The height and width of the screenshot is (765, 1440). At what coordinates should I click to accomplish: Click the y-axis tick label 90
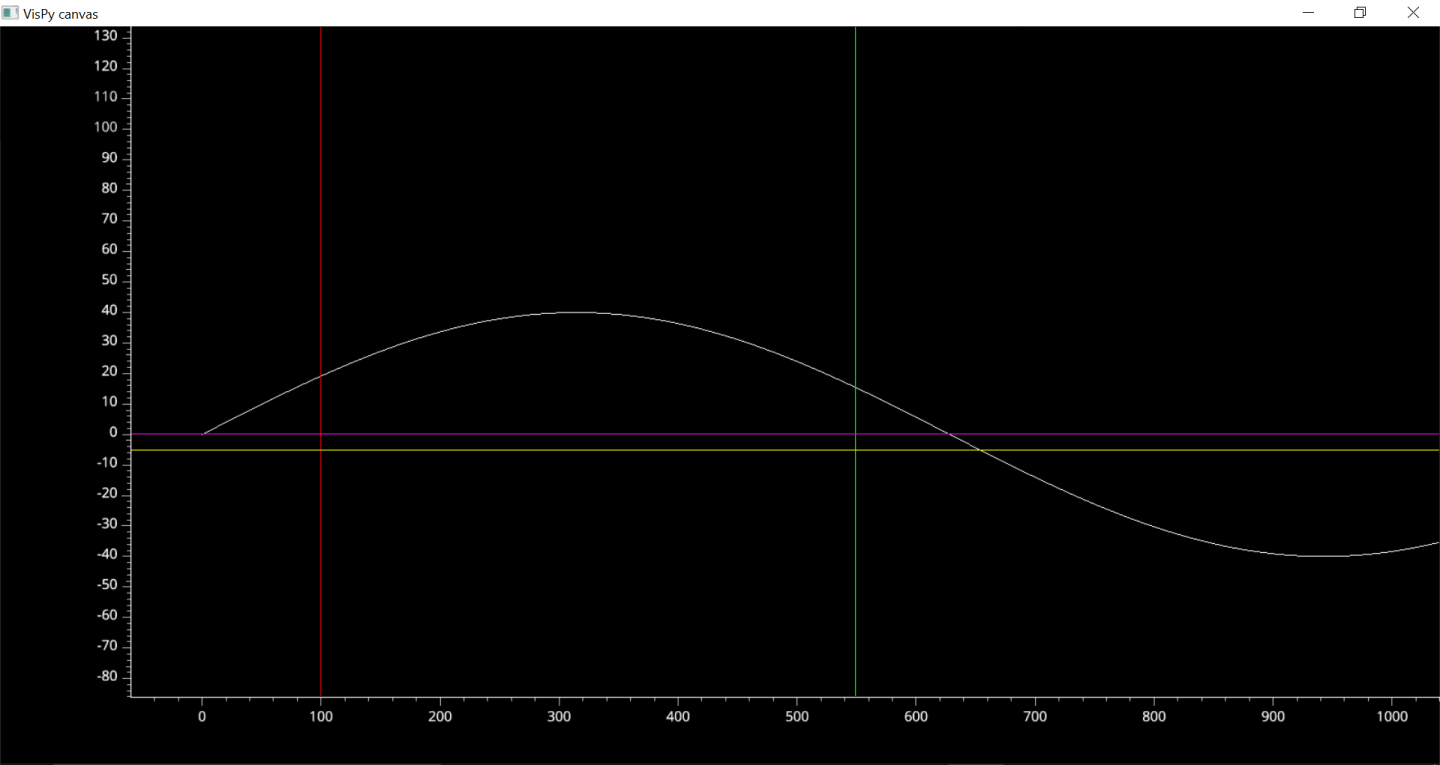pyautogui.click(x=110, y=158)
